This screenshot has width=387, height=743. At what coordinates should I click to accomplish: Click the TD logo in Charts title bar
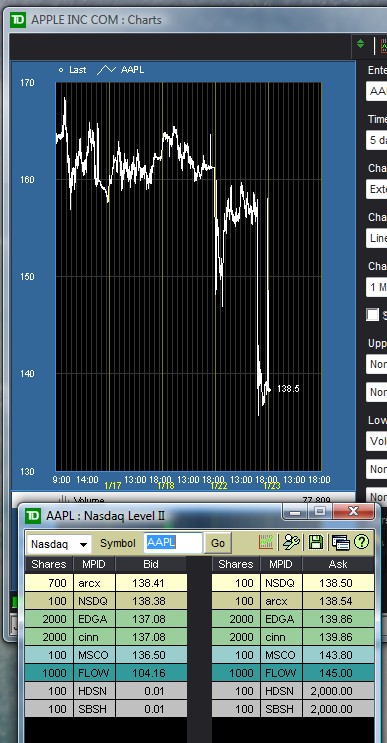coord(19,20)
